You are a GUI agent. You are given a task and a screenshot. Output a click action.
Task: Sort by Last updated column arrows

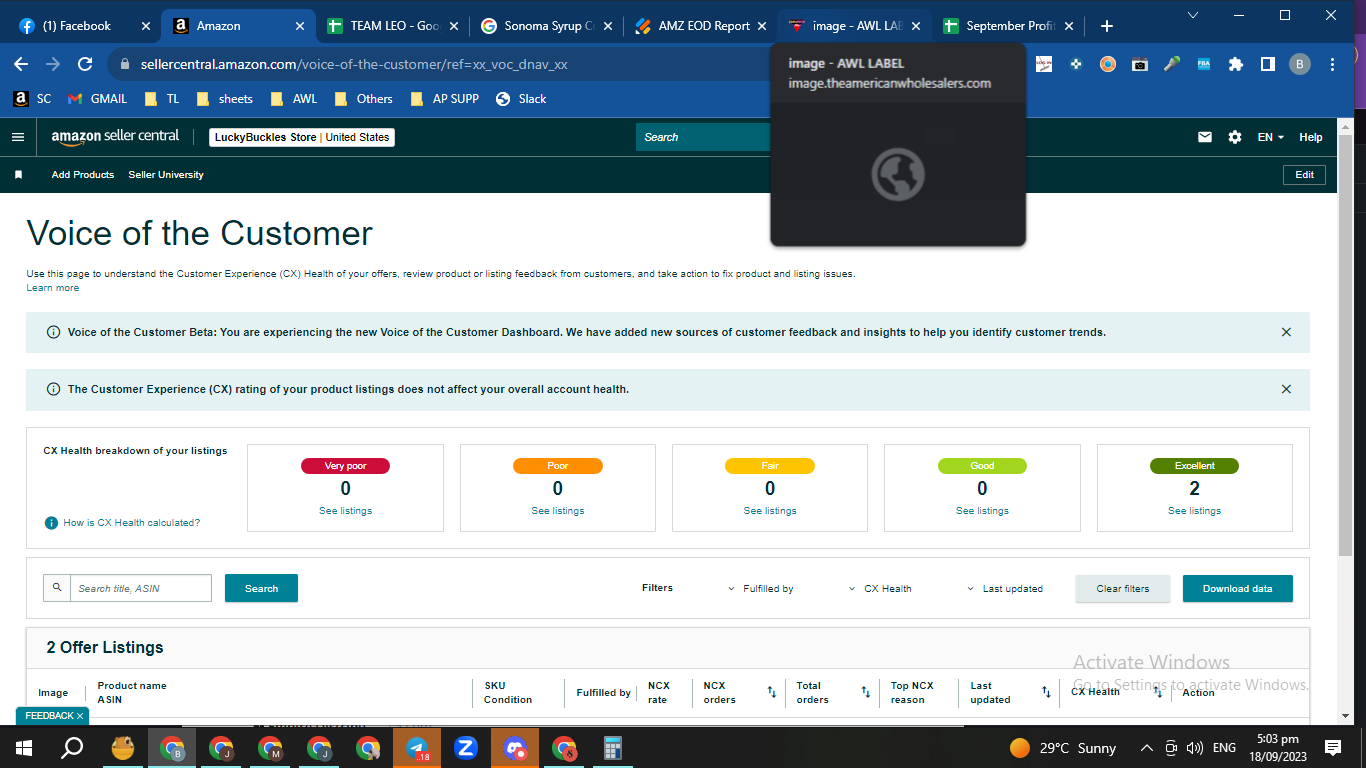(1046, 692)
